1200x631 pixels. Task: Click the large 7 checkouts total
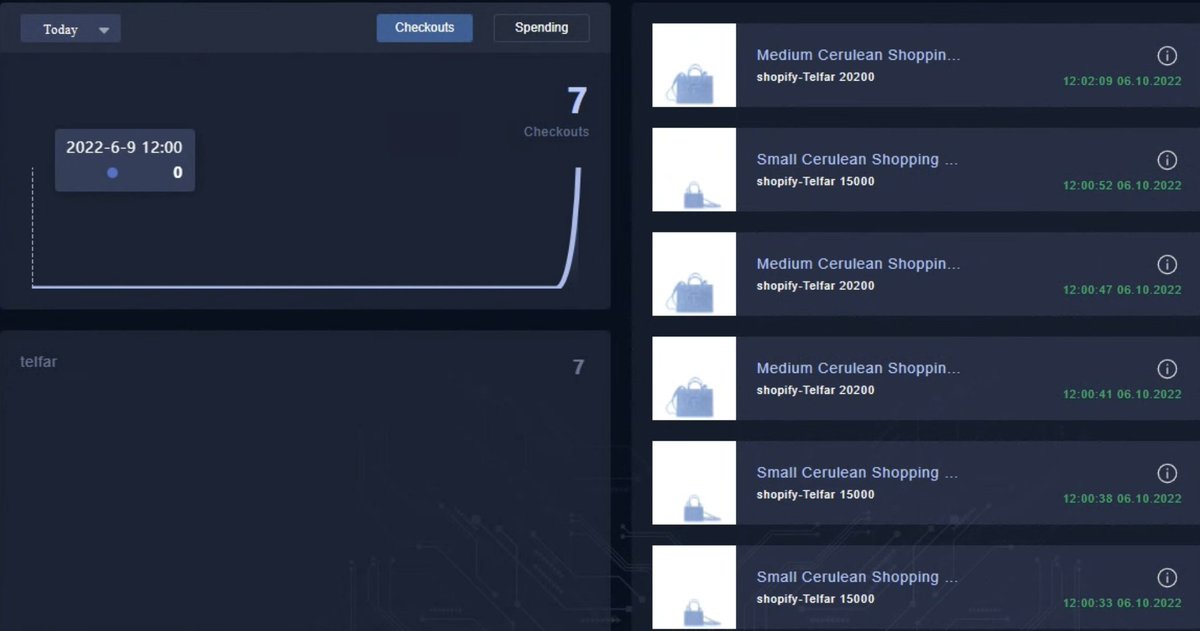click(577, 101)
